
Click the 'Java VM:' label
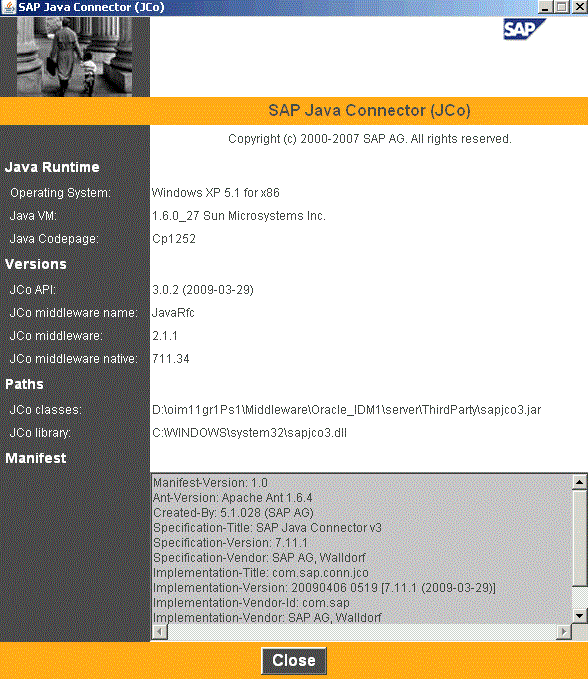(33, 216)
